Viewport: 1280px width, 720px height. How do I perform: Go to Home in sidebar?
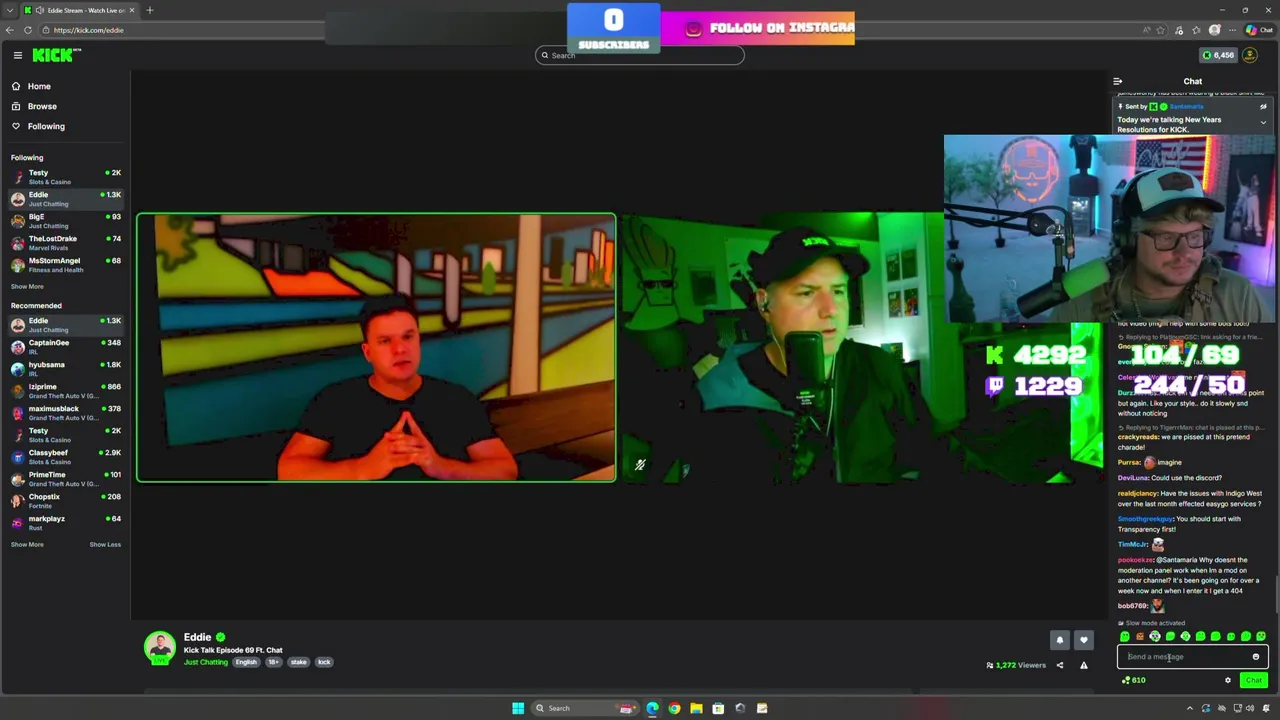[39, 86]
